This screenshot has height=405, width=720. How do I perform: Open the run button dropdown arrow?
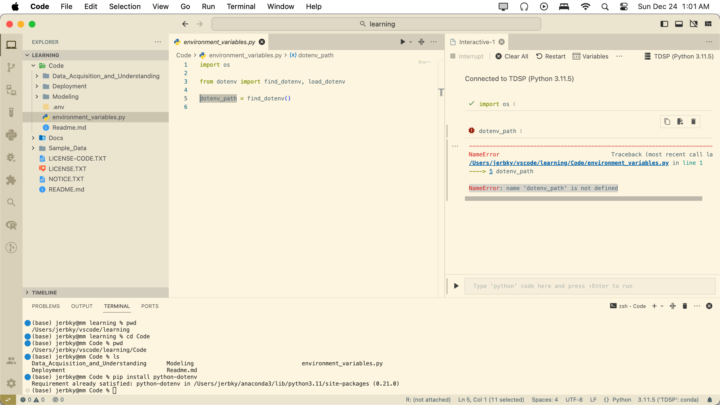click(411, 42)
